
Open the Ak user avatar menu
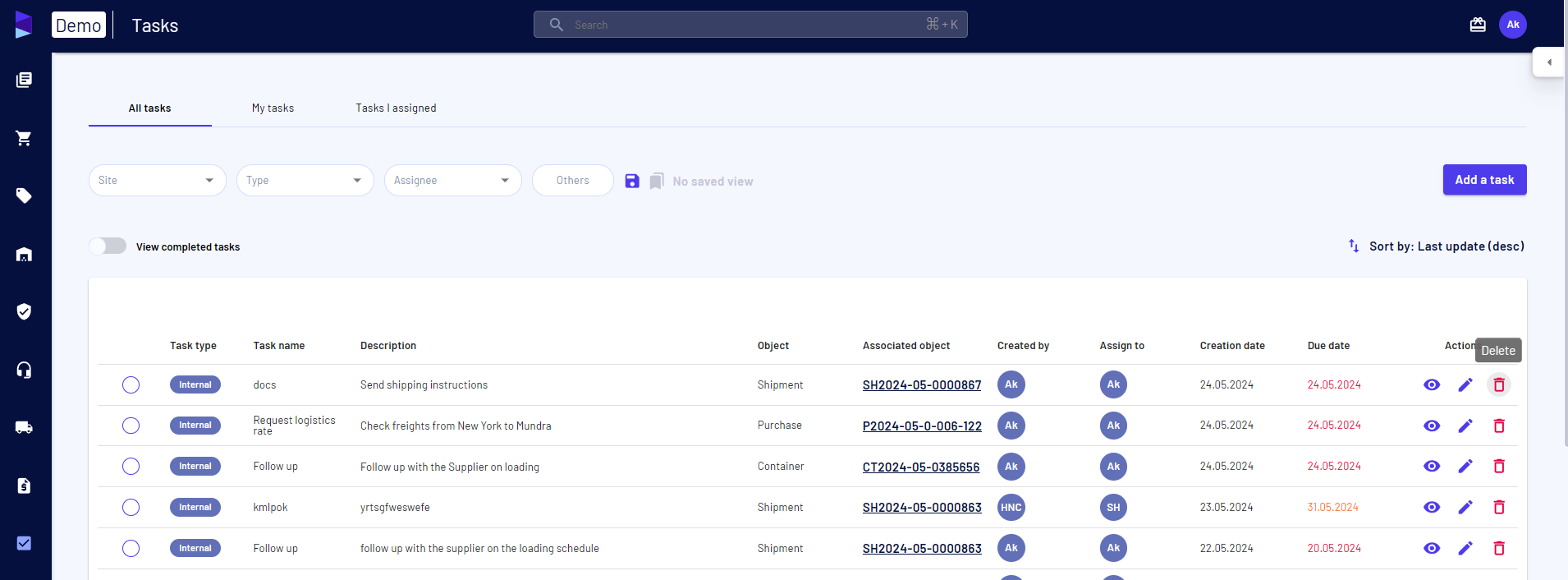point(1513,25)
